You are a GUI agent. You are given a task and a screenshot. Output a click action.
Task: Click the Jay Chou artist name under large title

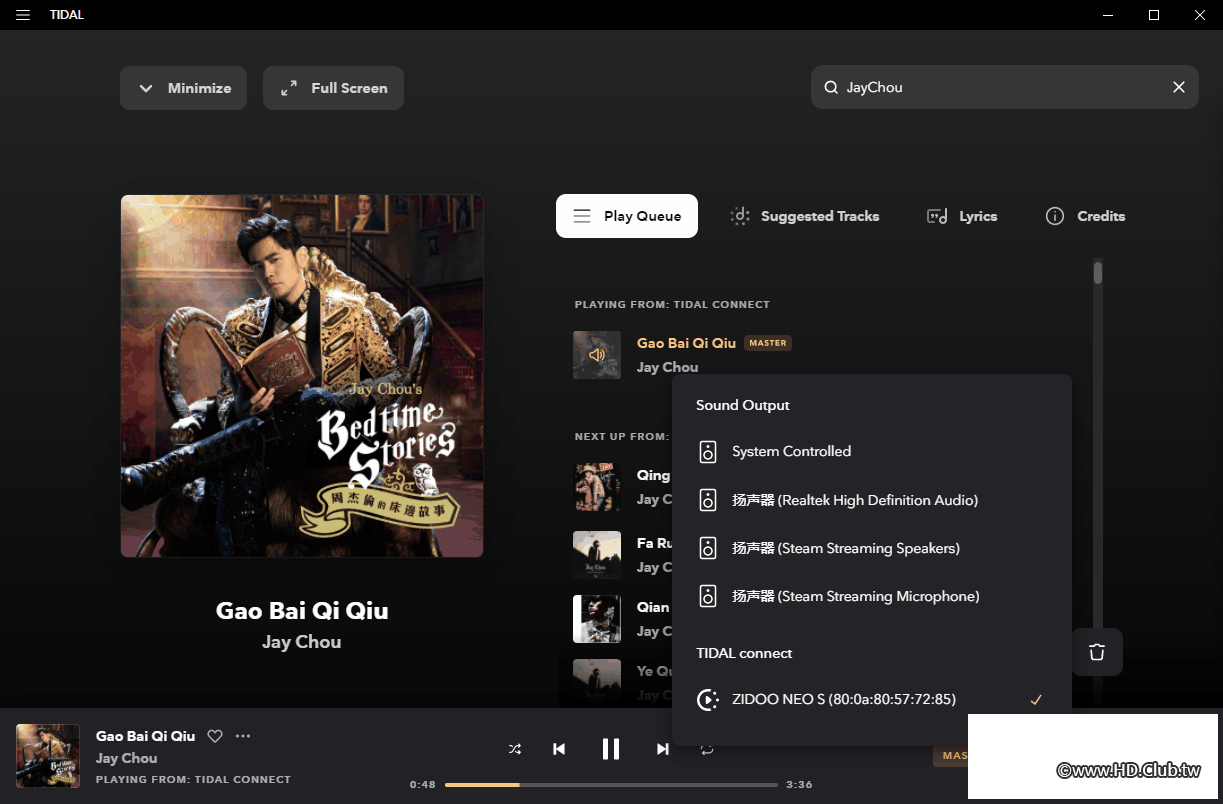pos(302,642)
